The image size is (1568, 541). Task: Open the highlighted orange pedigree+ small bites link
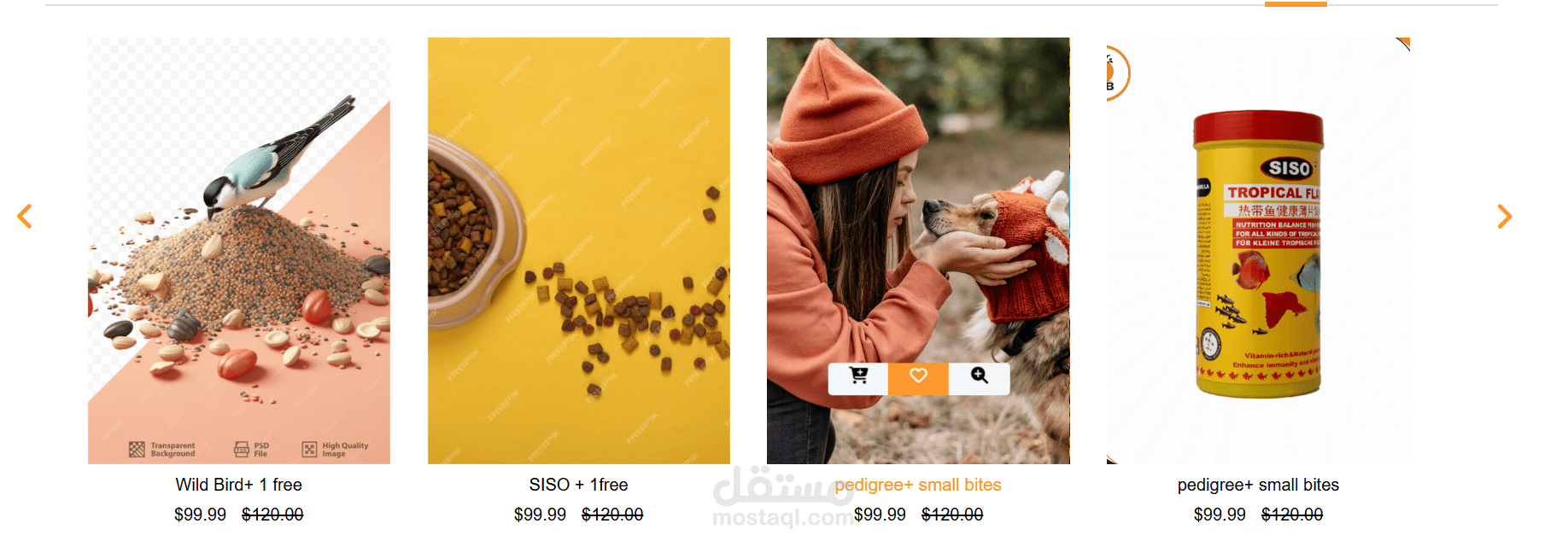(918, 485)
